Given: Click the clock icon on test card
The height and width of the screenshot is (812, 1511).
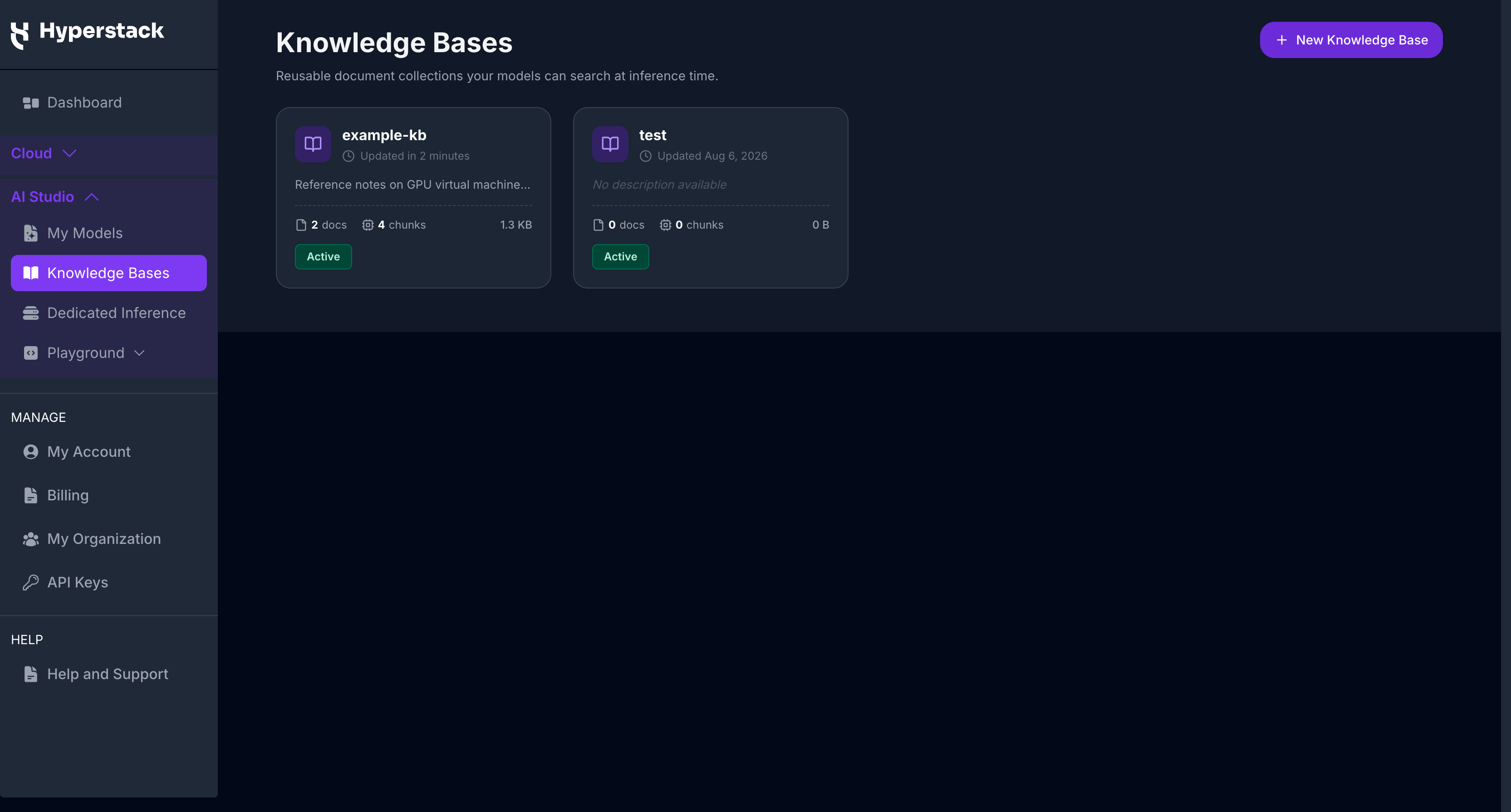Looking at the screenshot, I should [x=646, y=156].
